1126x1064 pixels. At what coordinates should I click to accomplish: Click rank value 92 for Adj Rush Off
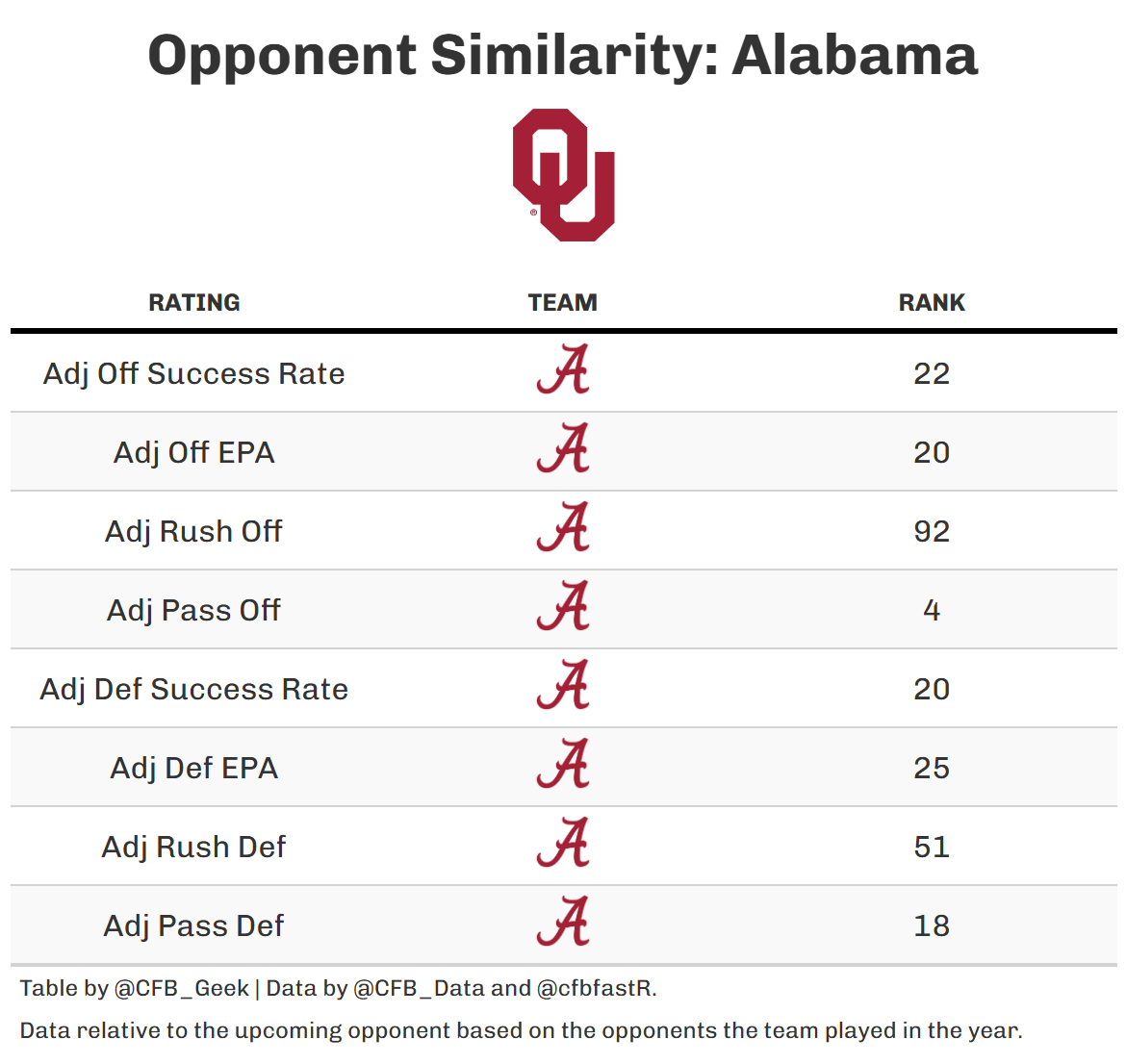pos(932,531)
